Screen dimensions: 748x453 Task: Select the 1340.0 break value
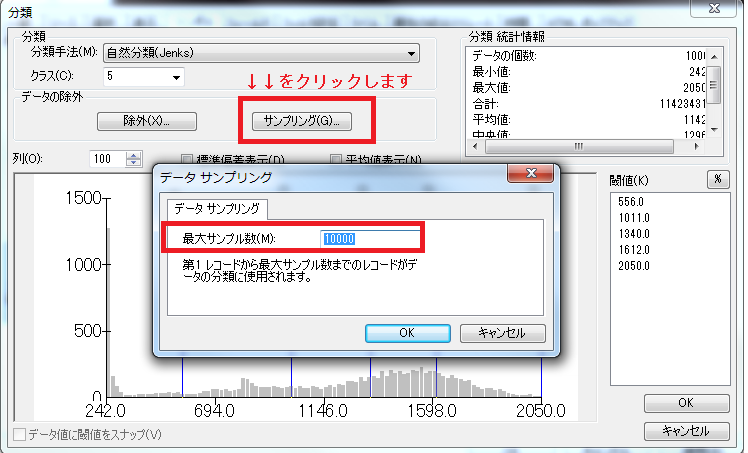click(634, 234)
